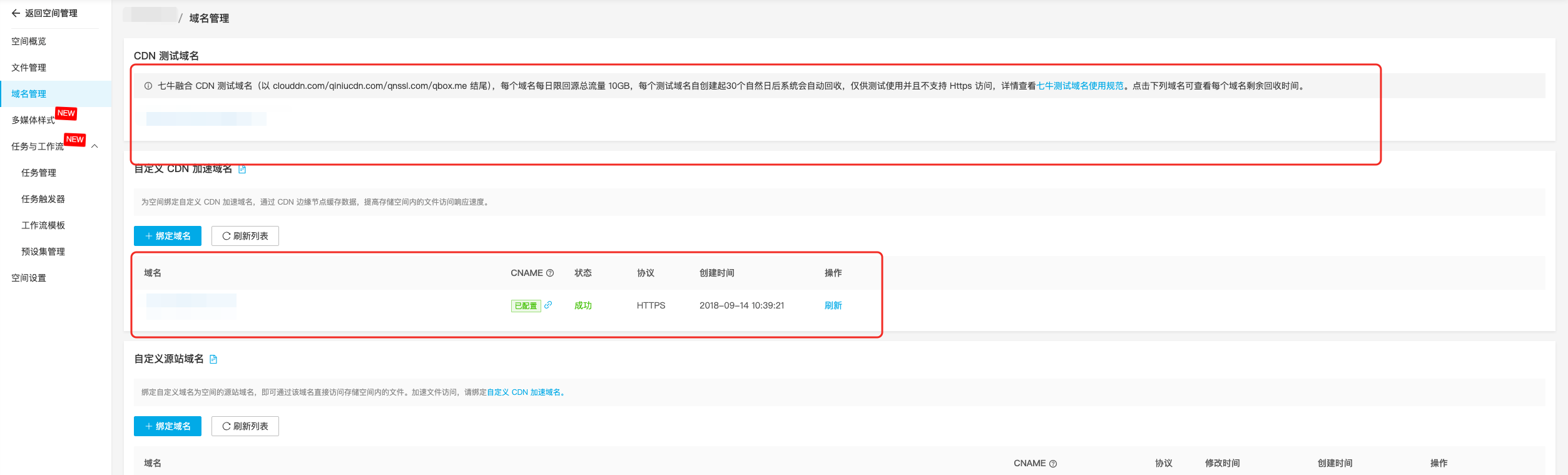
Task: Click the link icon beside 已配置
Action: tap(548, 305)
